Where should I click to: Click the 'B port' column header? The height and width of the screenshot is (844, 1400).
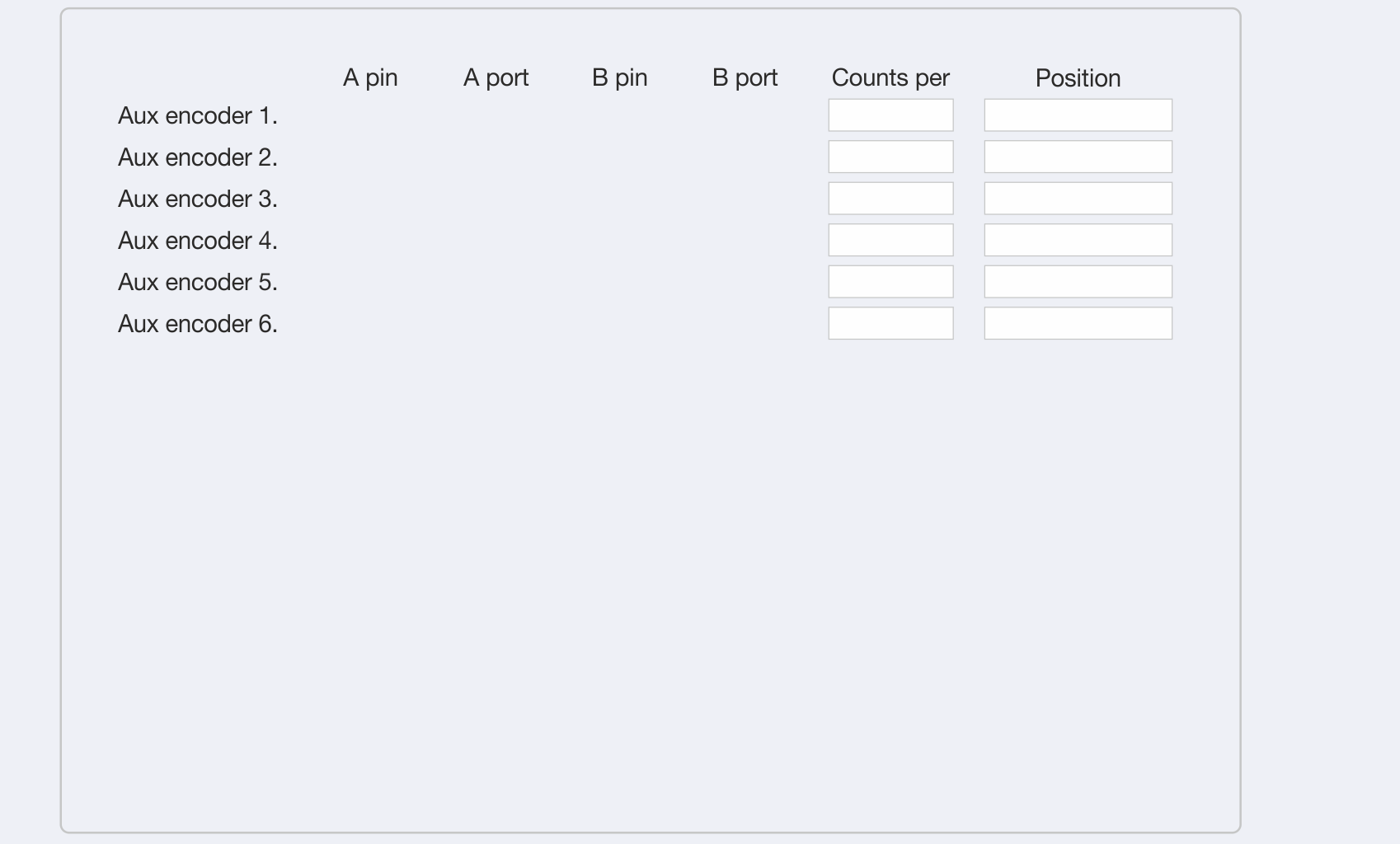pyautogui.click(x=745, y=77)
